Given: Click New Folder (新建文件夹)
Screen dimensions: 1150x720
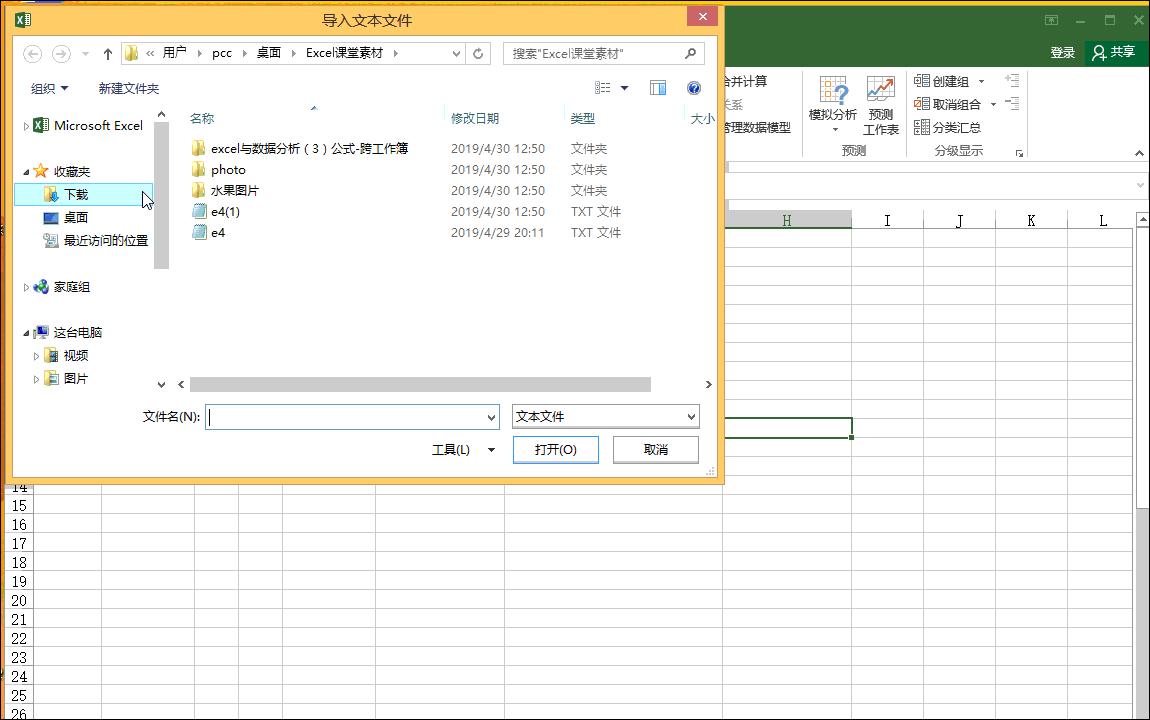Looking at the screenshot, I should pyautogui.click(x=128, y=88).
